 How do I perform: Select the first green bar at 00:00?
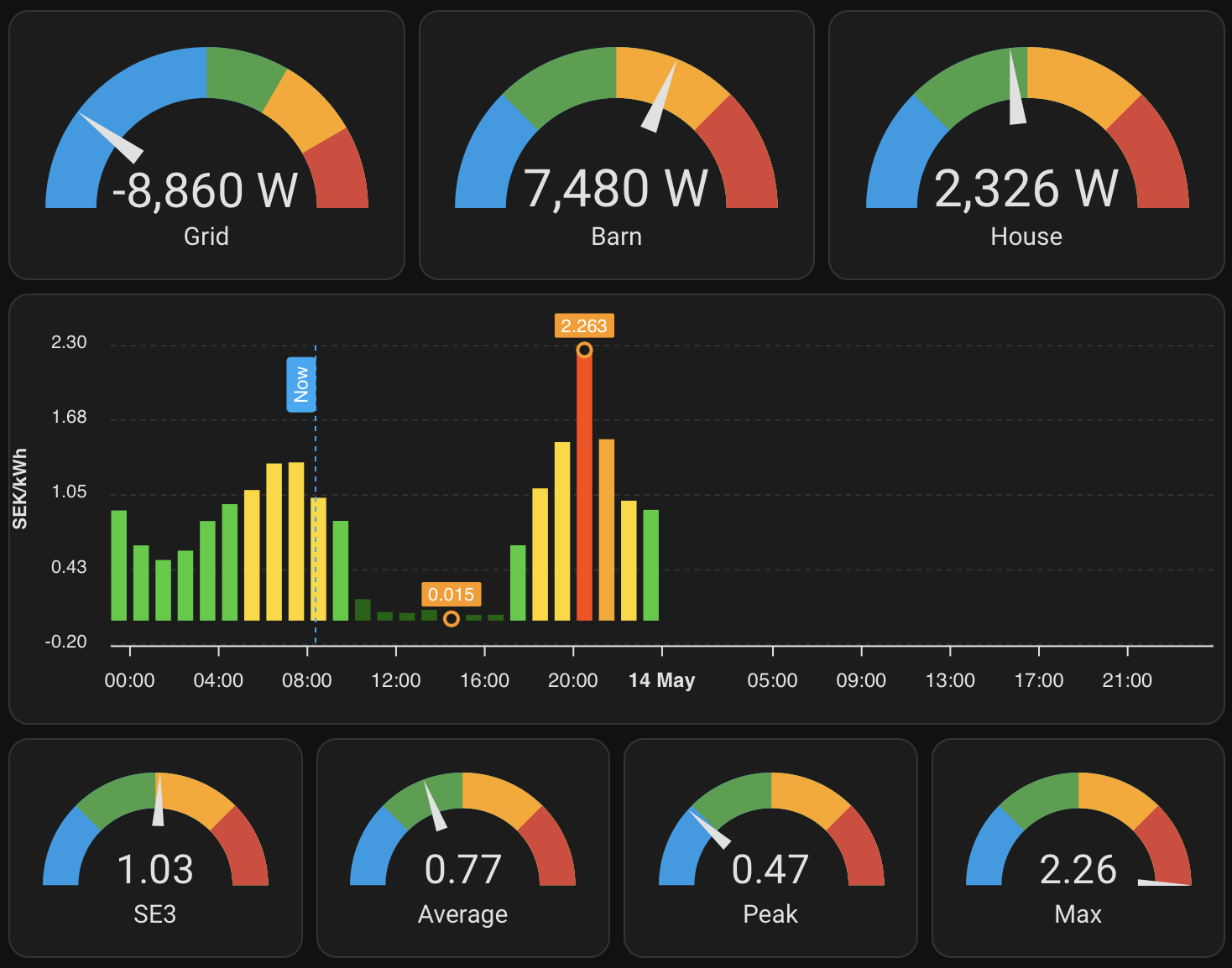119,565
